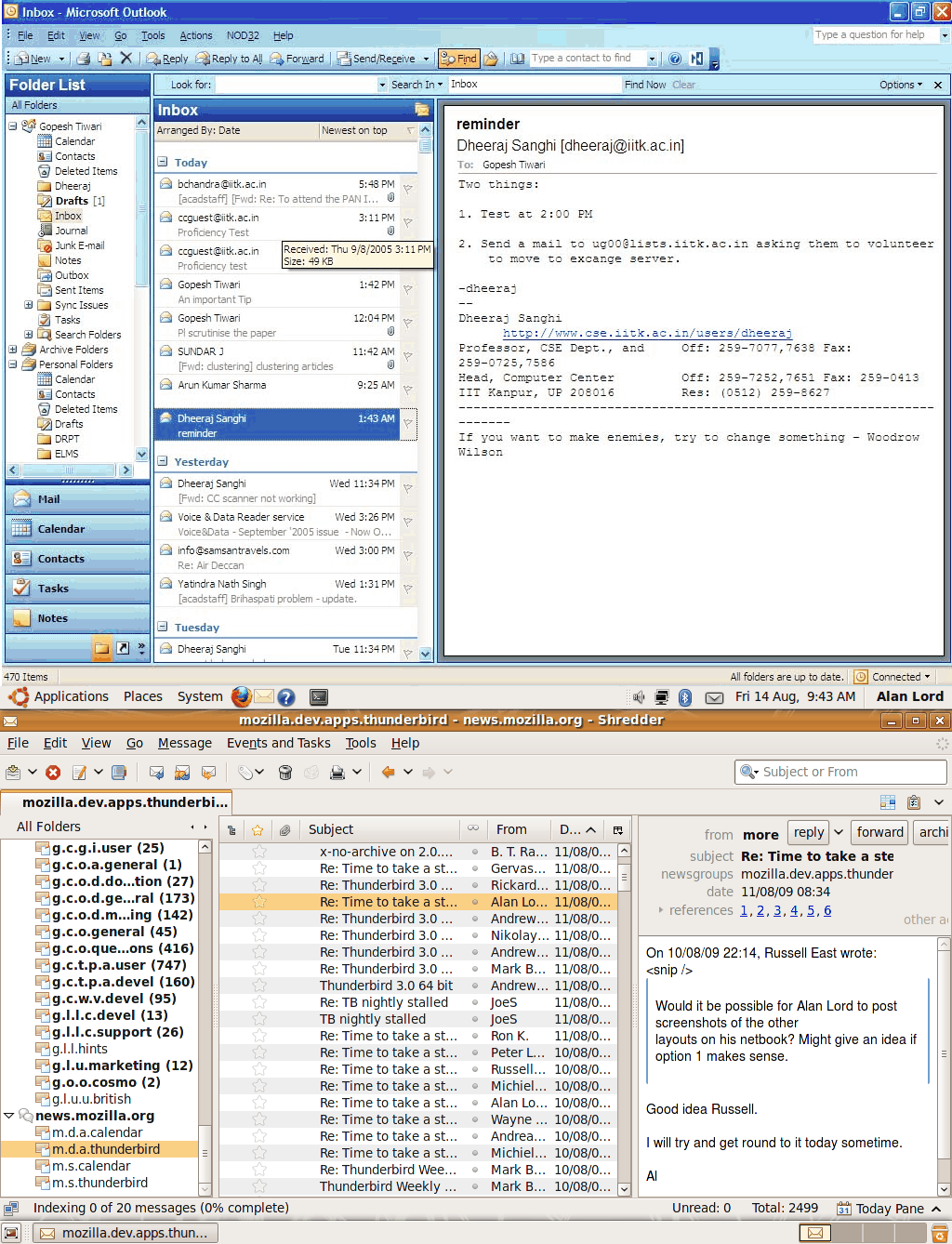Click the NOD32 icon in Outlook toolbar
This screenshot has height=1244, width=952.
696,59
